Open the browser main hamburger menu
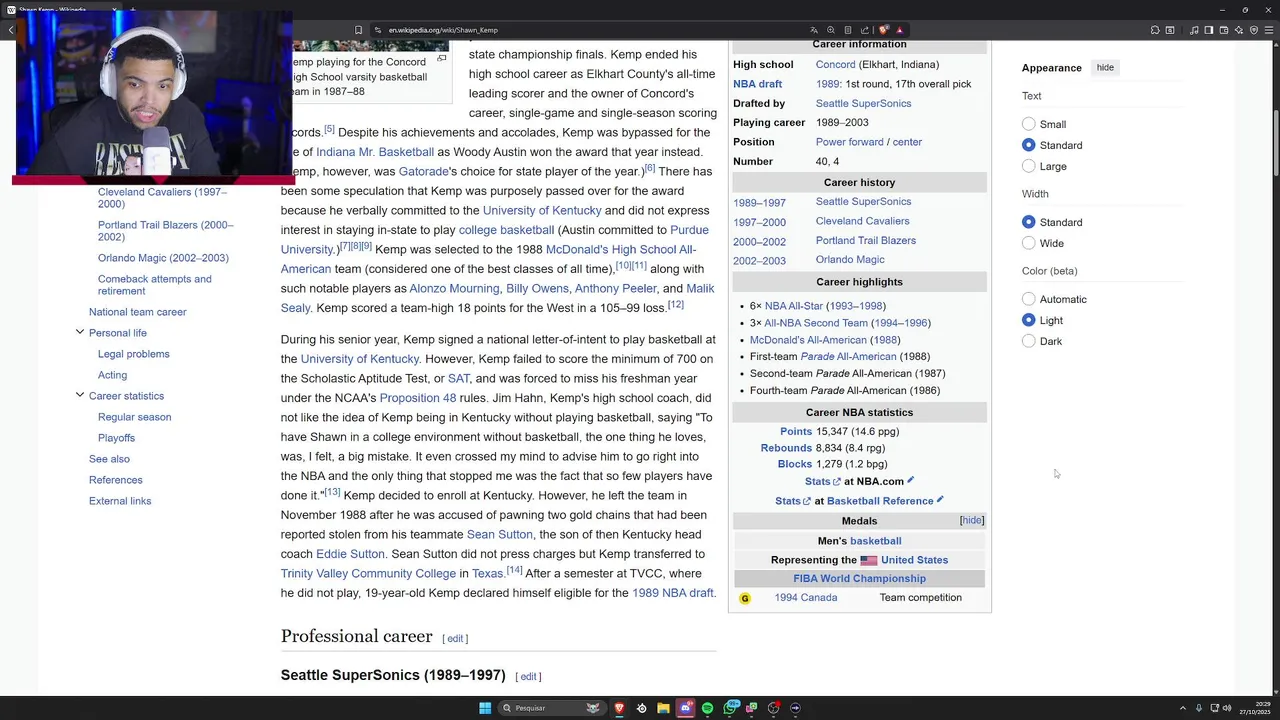 coord(1269,30)
